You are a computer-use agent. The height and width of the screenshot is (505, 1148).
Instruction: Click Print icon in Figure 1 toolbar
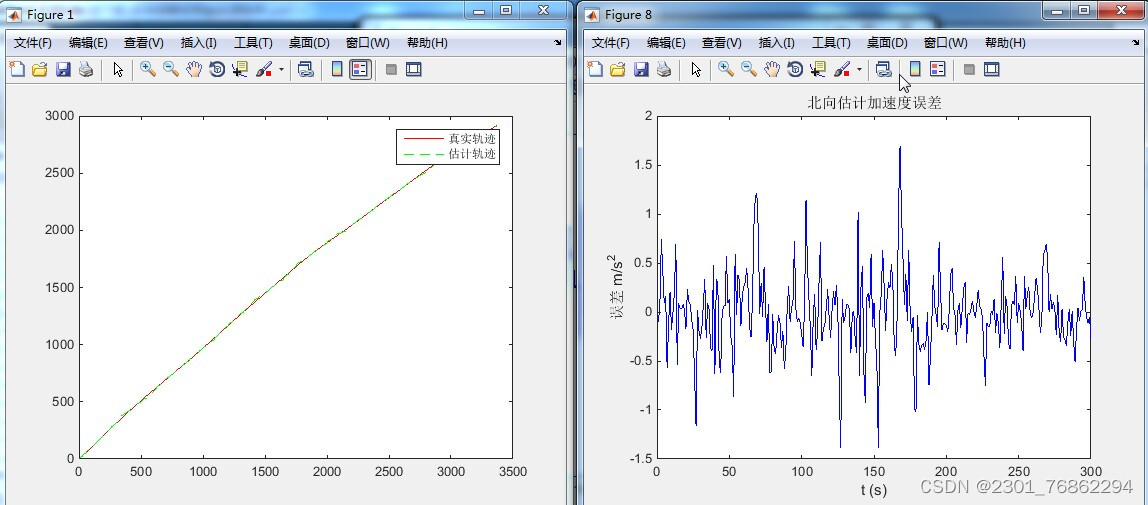(86, 70)
